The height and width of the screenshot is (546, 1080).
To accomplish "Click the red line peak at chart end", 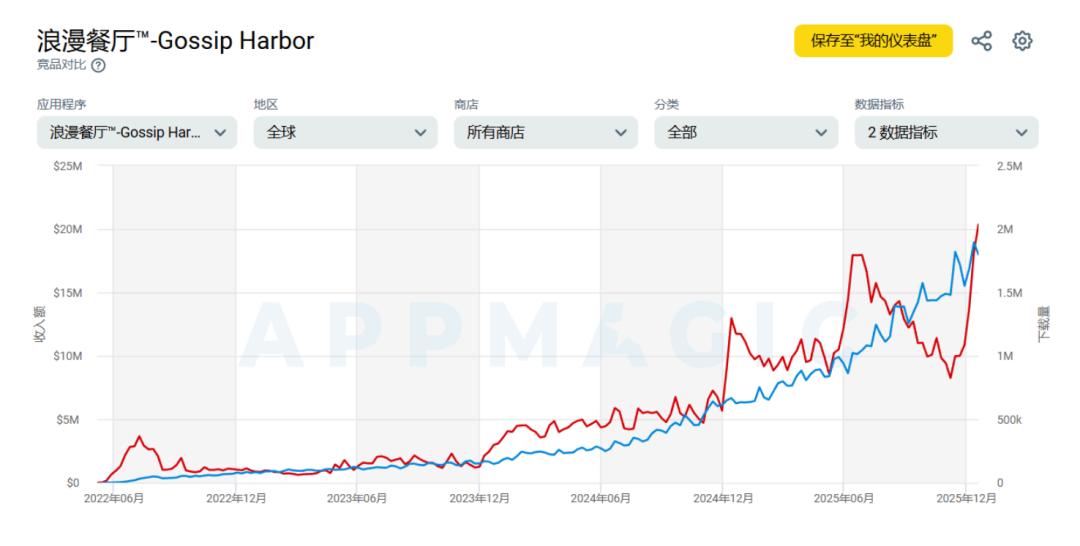I will [977, 225].
